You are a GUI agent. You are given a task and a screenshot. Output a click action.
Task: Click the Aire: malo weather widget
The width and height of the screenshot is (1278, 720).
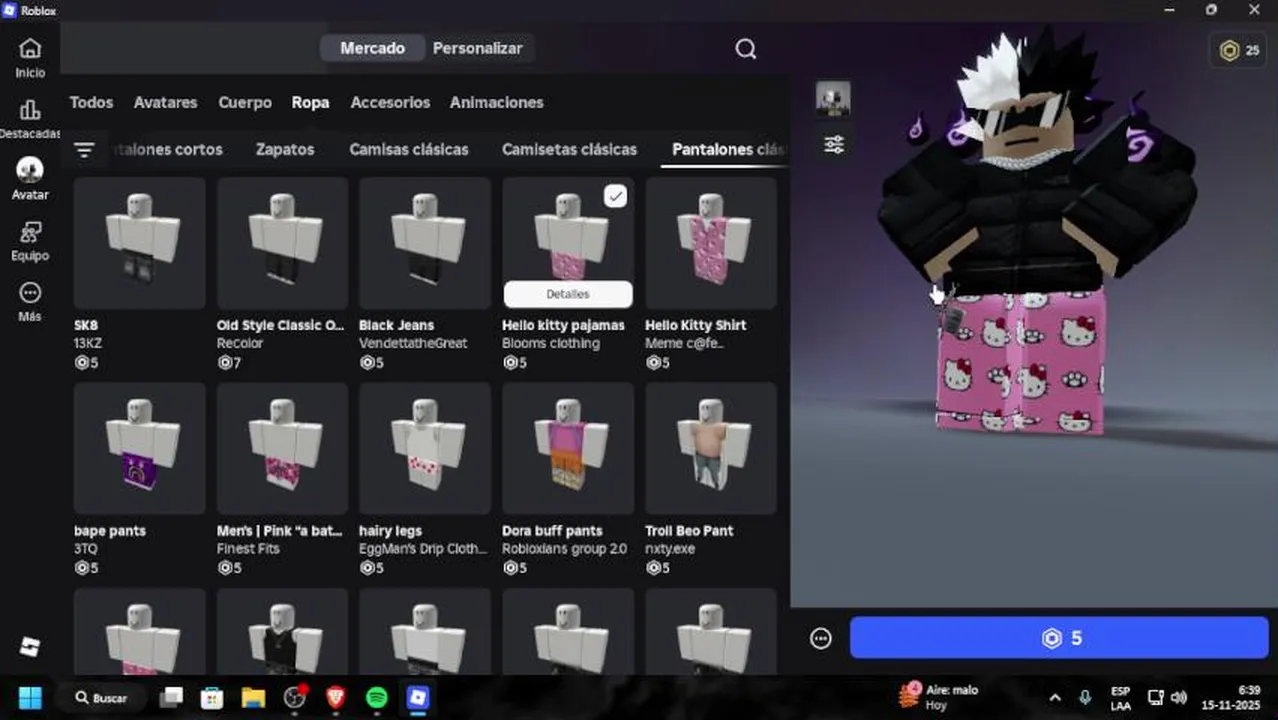939,698
